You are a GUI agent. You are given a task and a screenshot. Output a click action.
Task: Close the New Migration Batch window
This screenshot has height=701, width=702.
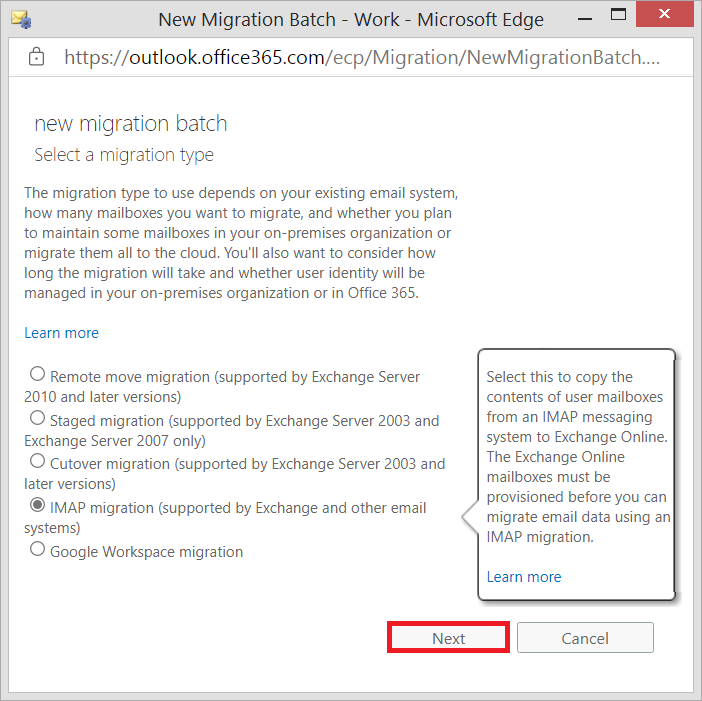pyautogui.click(x=664, y=14)
